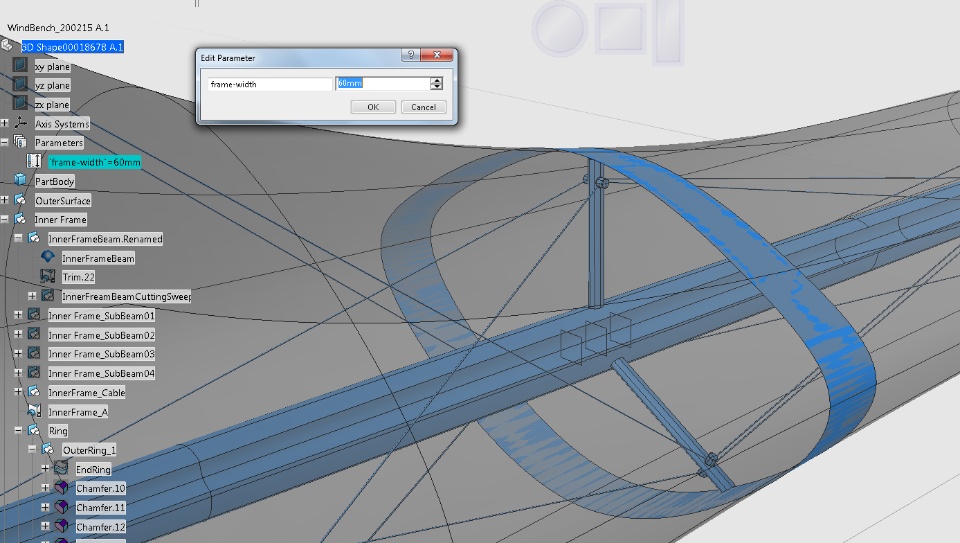Click the InnerFreamBeamCuttingSweep icon
The width and height of the screenshot is (960, 543).
click(48, 295)
